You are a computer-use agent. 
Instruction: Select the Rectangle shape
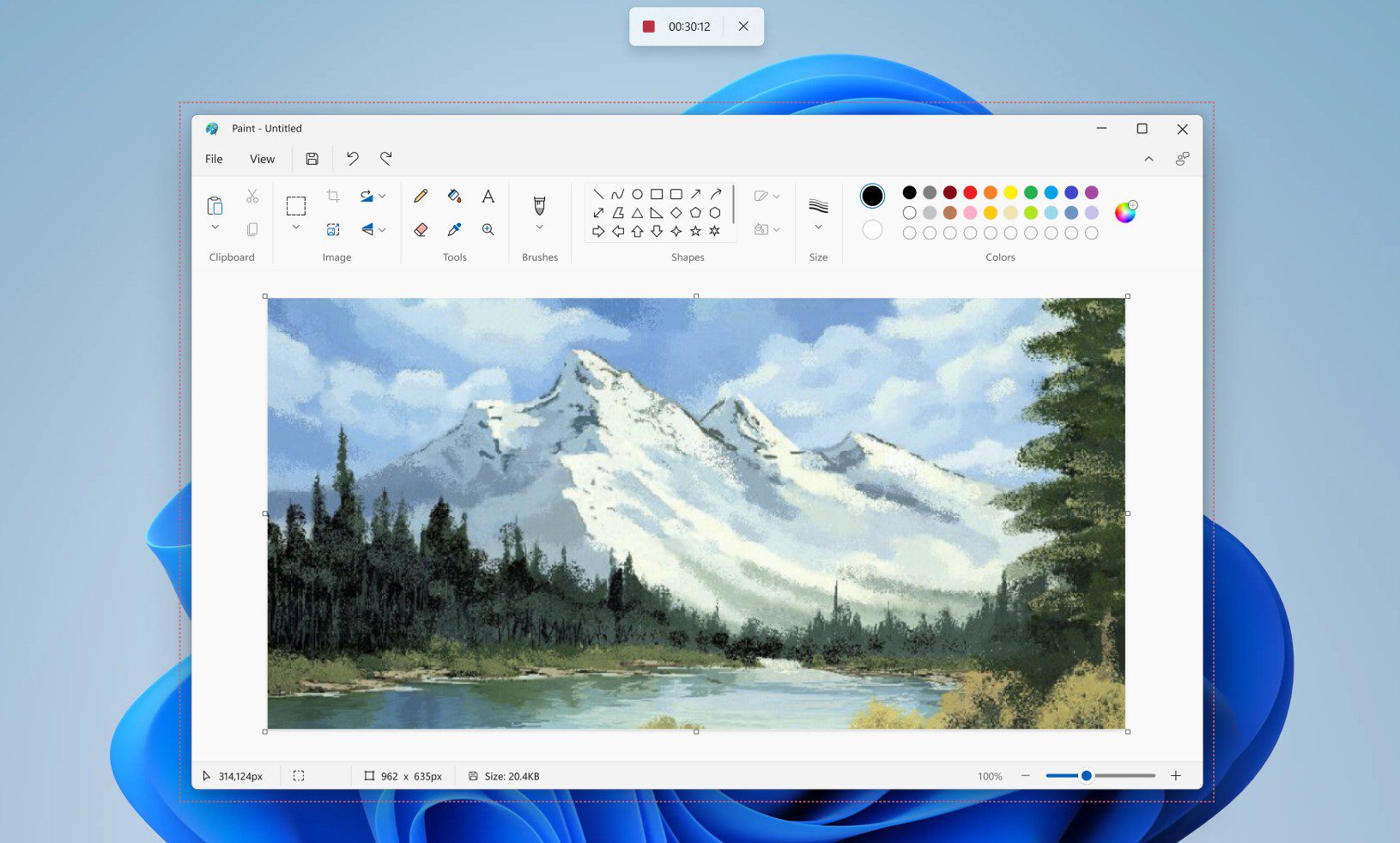[x=657, y=194]
